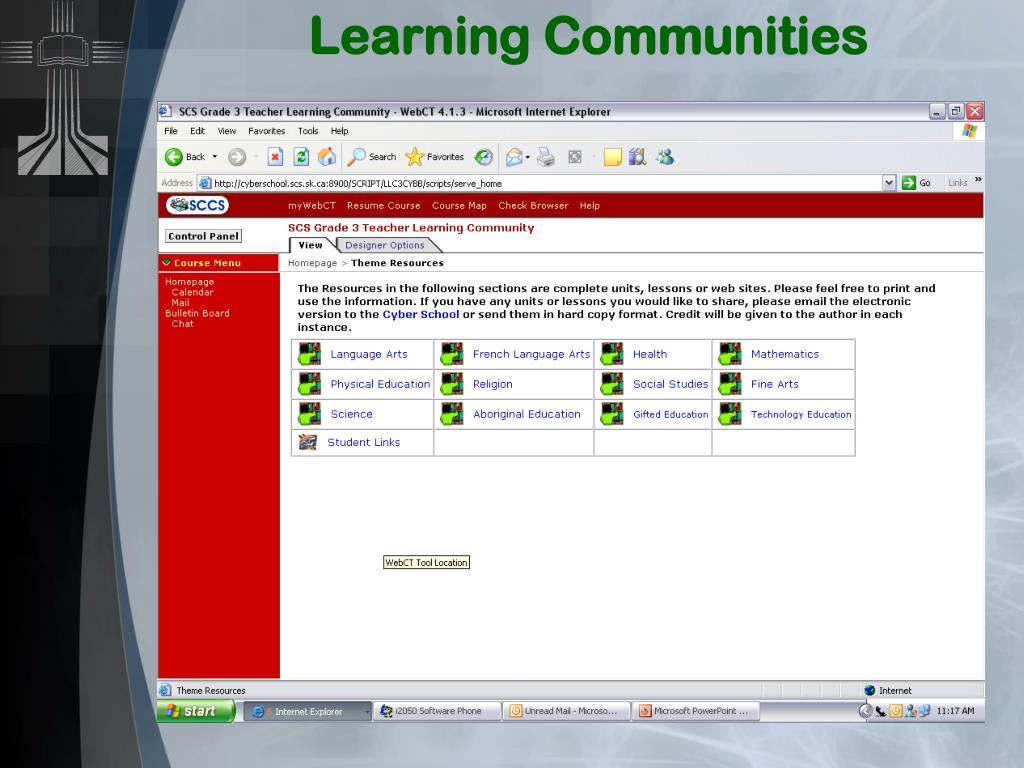Click the Social Studies icon
Image resolution: width=1024 pixels, height=768 pixels.
point(612,384)
